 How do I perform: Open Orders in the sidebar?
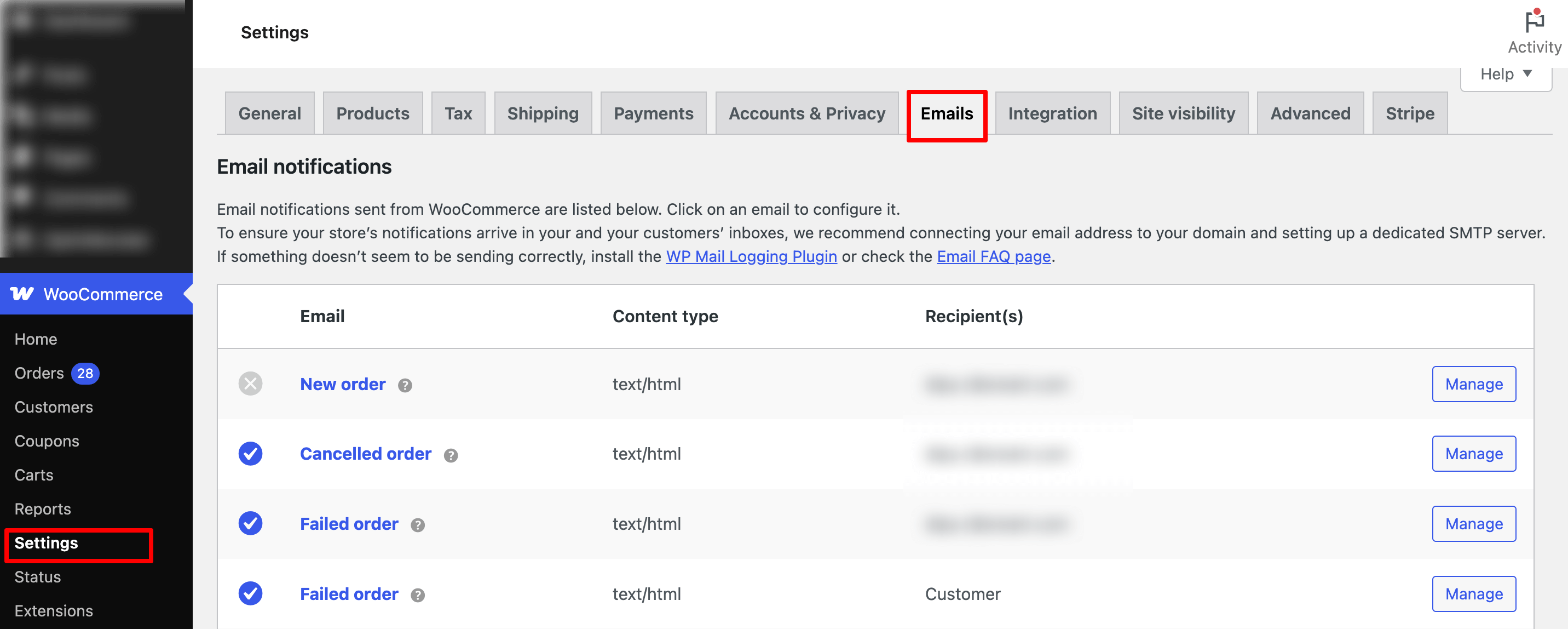coord(39,373)
